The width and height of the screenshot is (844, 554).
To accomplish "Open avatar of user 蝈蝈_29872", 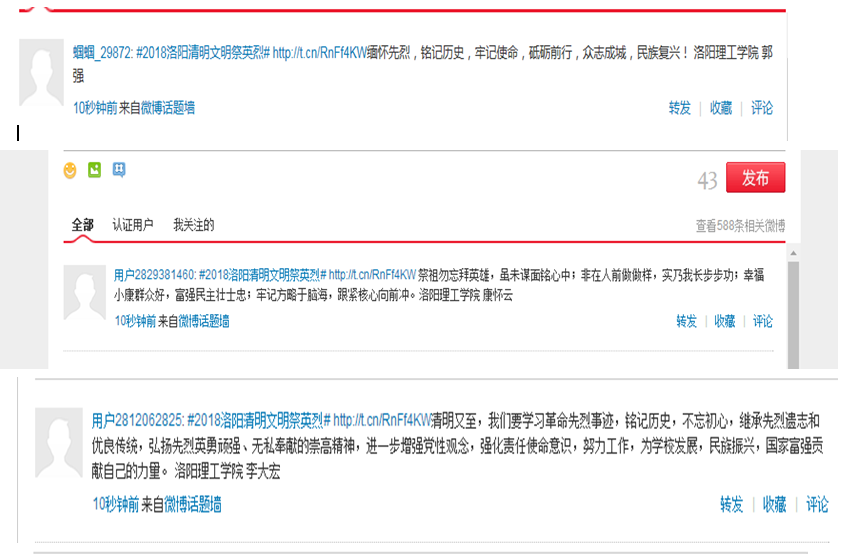I will (x=41, y=74).
